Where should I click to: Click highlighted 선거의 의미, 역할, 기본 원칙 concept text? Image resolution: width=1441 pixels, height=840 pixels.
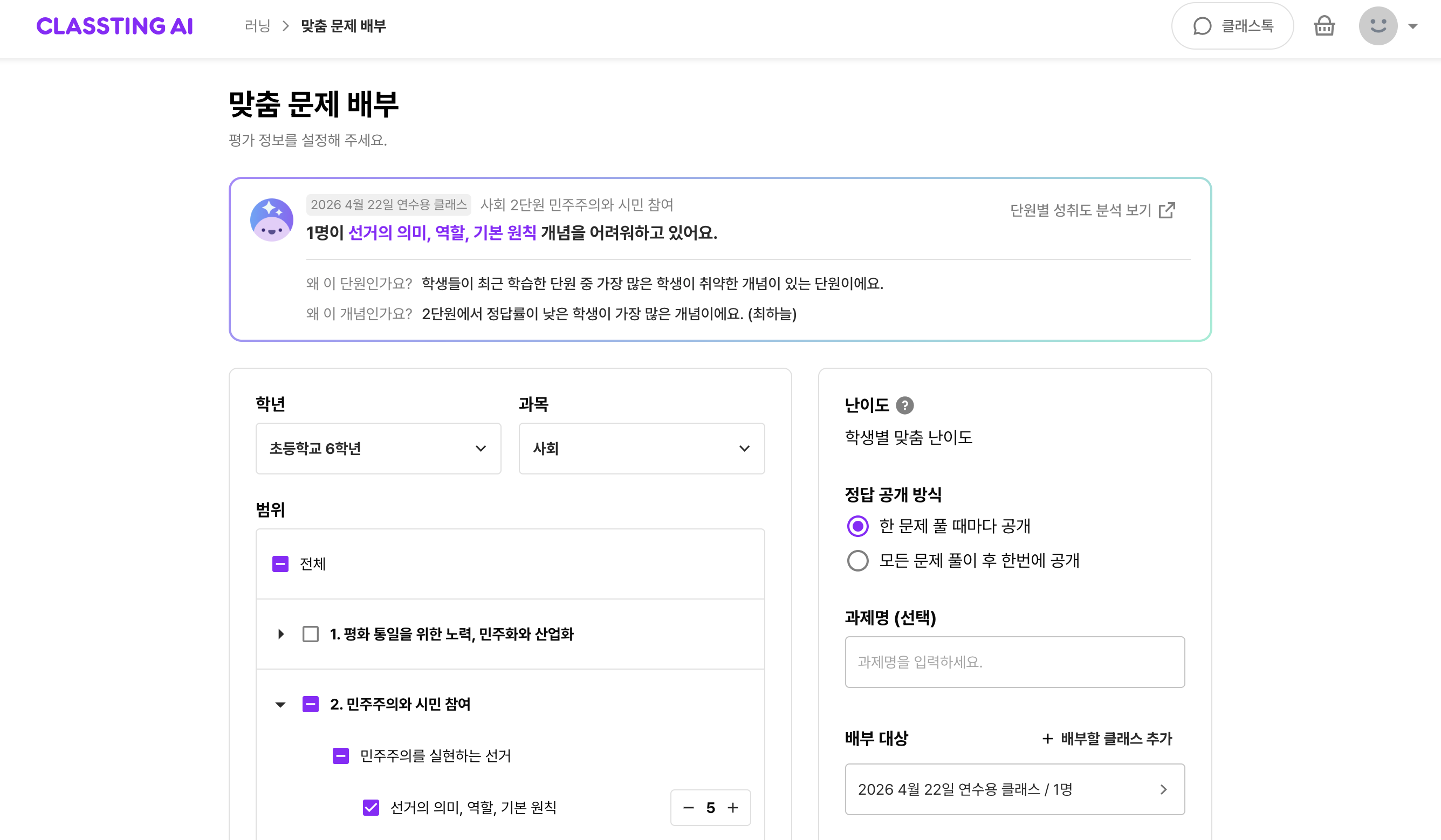point(442,233)
